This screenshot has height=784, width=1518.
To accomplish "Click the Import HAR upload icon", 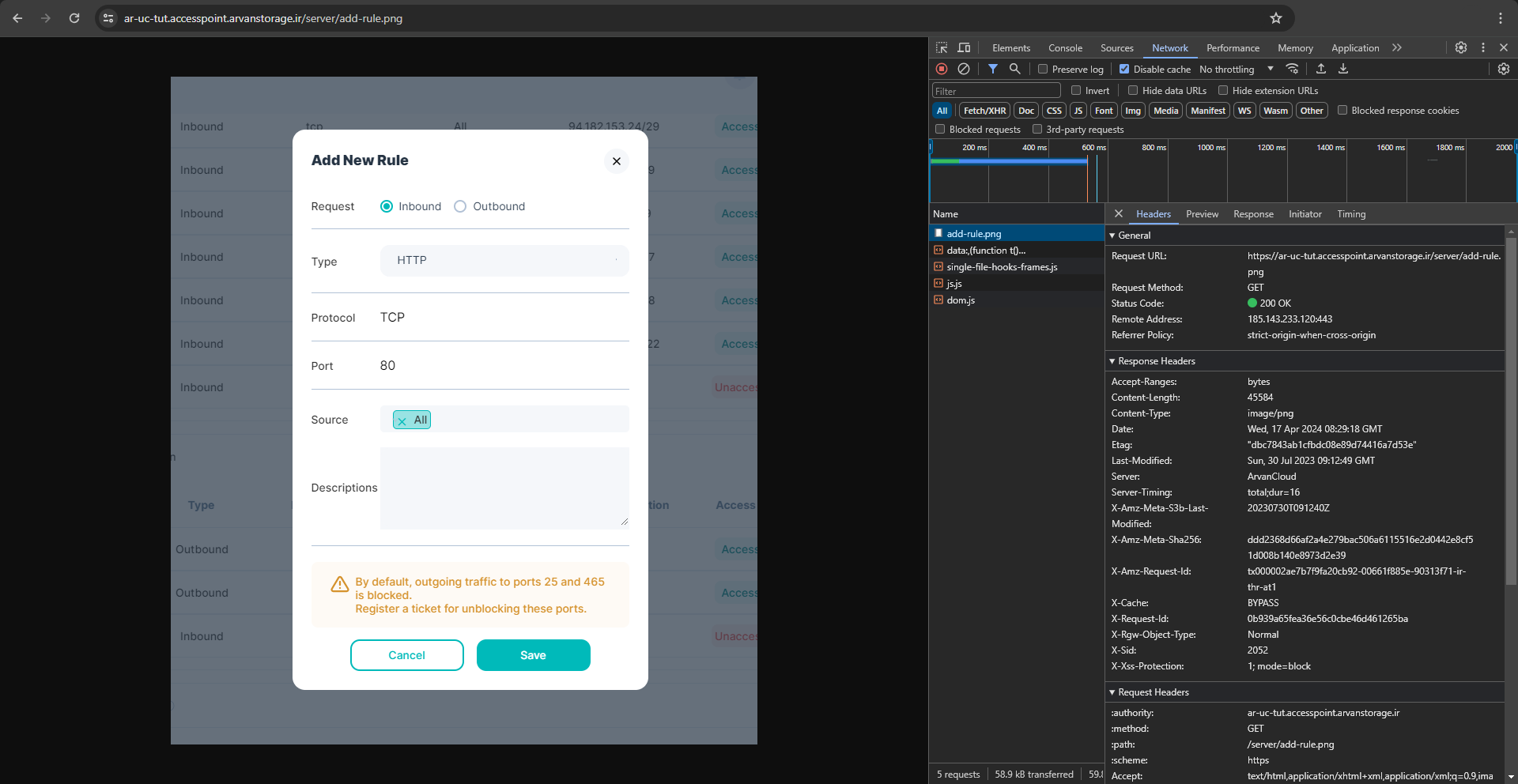I will coord(1320,69).
